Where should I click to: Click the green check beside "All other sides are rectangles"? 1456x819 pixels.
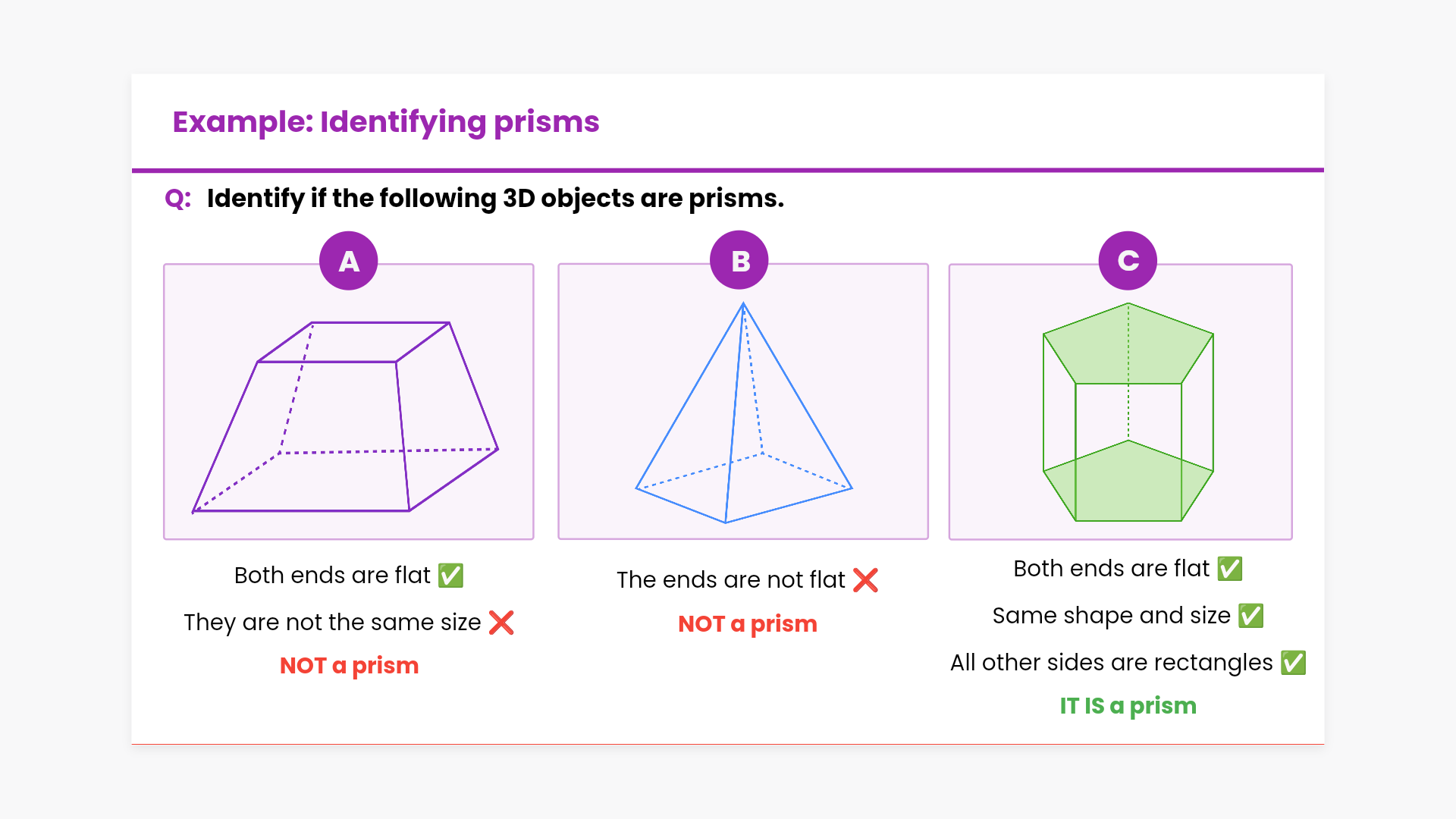tap(1293, 663)
